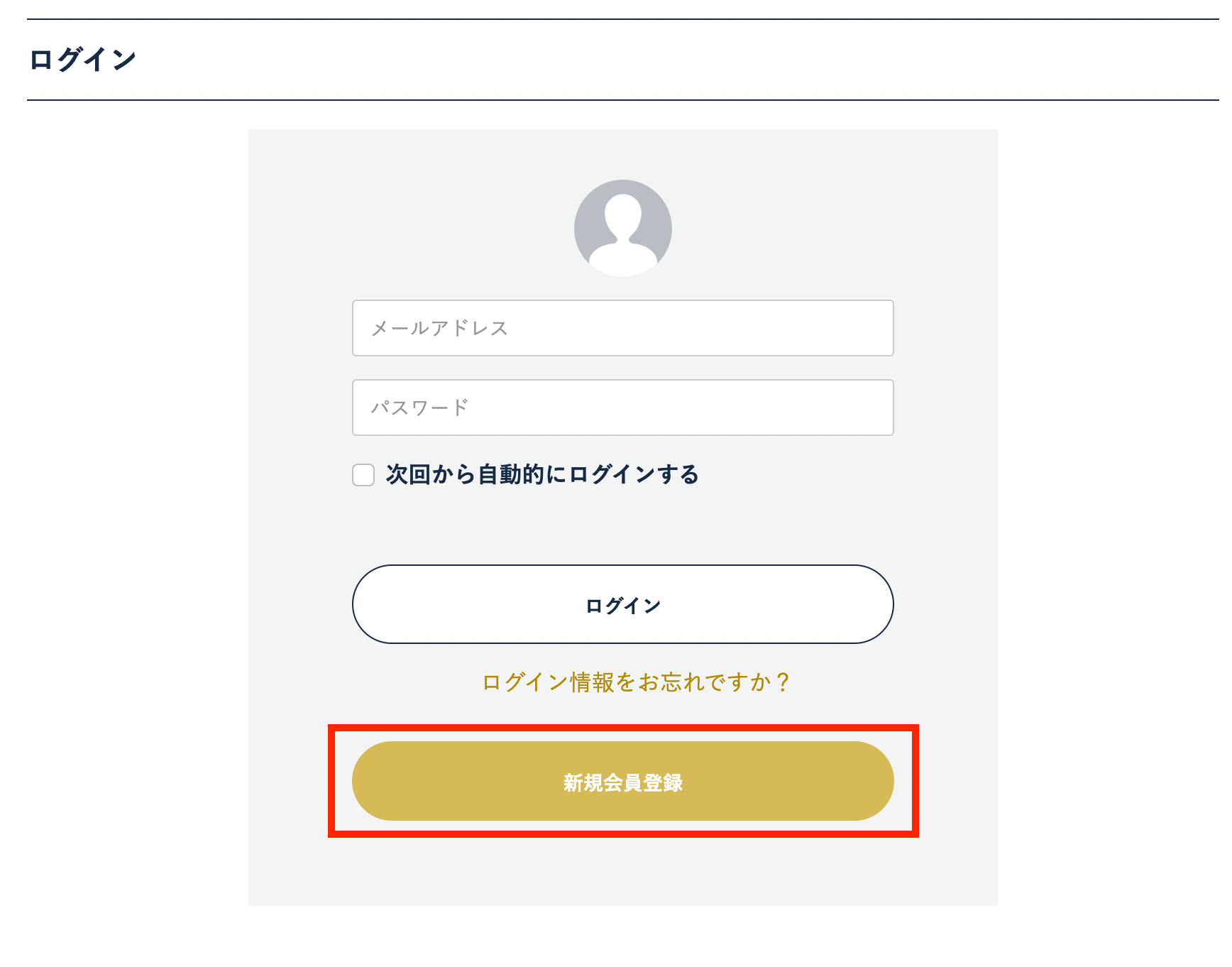The height and width of the screenshot is (967, 1232).
Task: Enable the 次回から自動的にログインする checkbox
Action: tap(363, 475)
